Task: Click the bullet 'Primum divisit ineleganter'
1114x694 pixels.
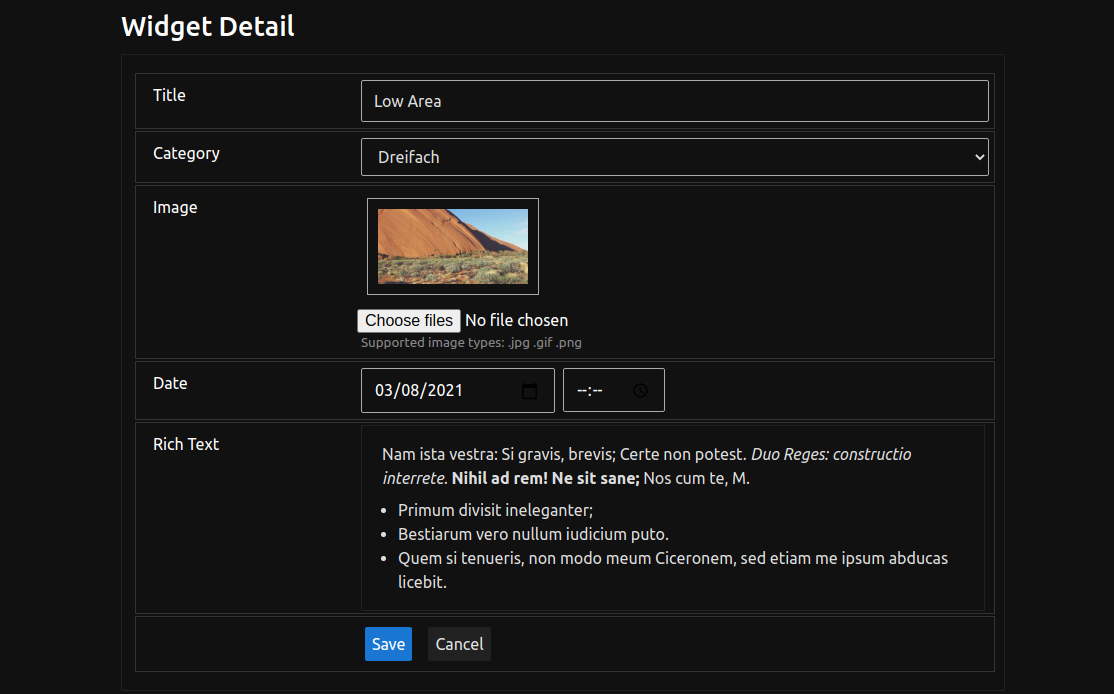Action: 495,510
